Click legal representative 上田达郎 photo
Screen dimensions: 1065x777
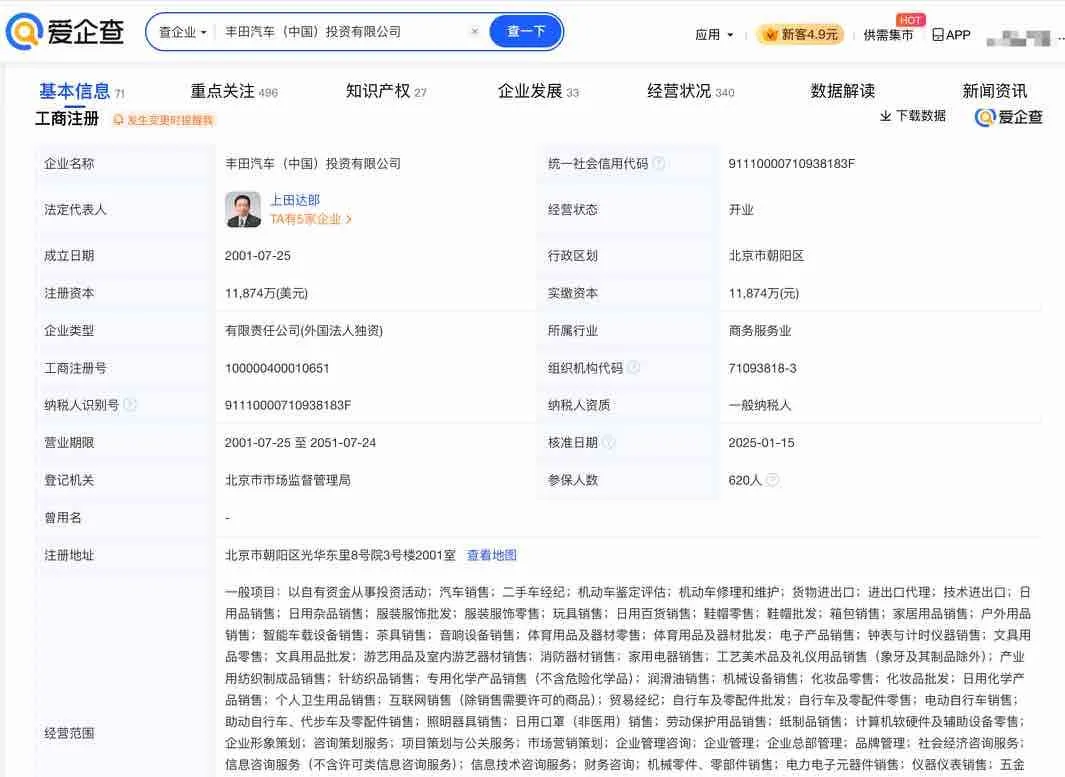(x=243, y=209)
